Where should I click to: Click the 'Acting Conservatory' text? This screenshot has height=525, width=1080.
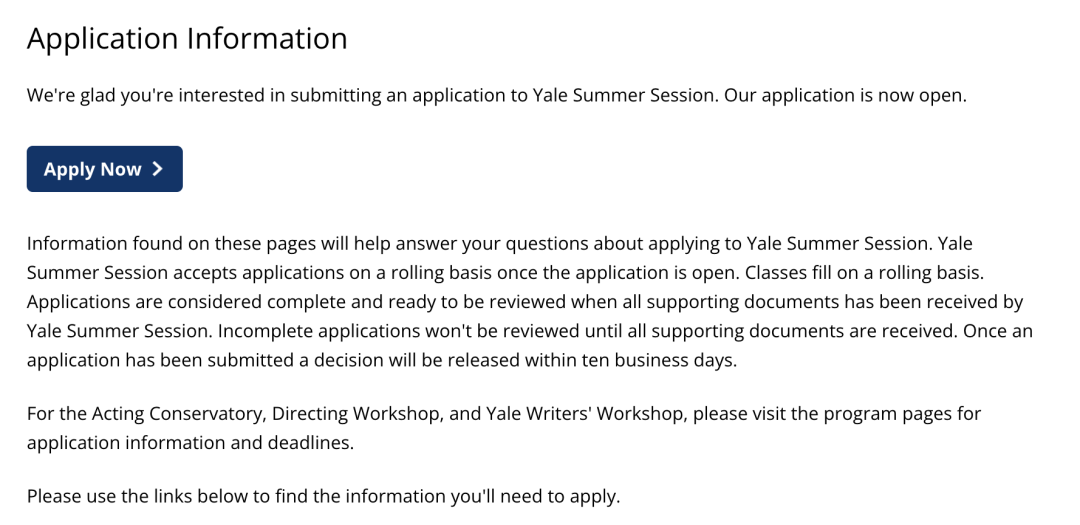[178, 414]
